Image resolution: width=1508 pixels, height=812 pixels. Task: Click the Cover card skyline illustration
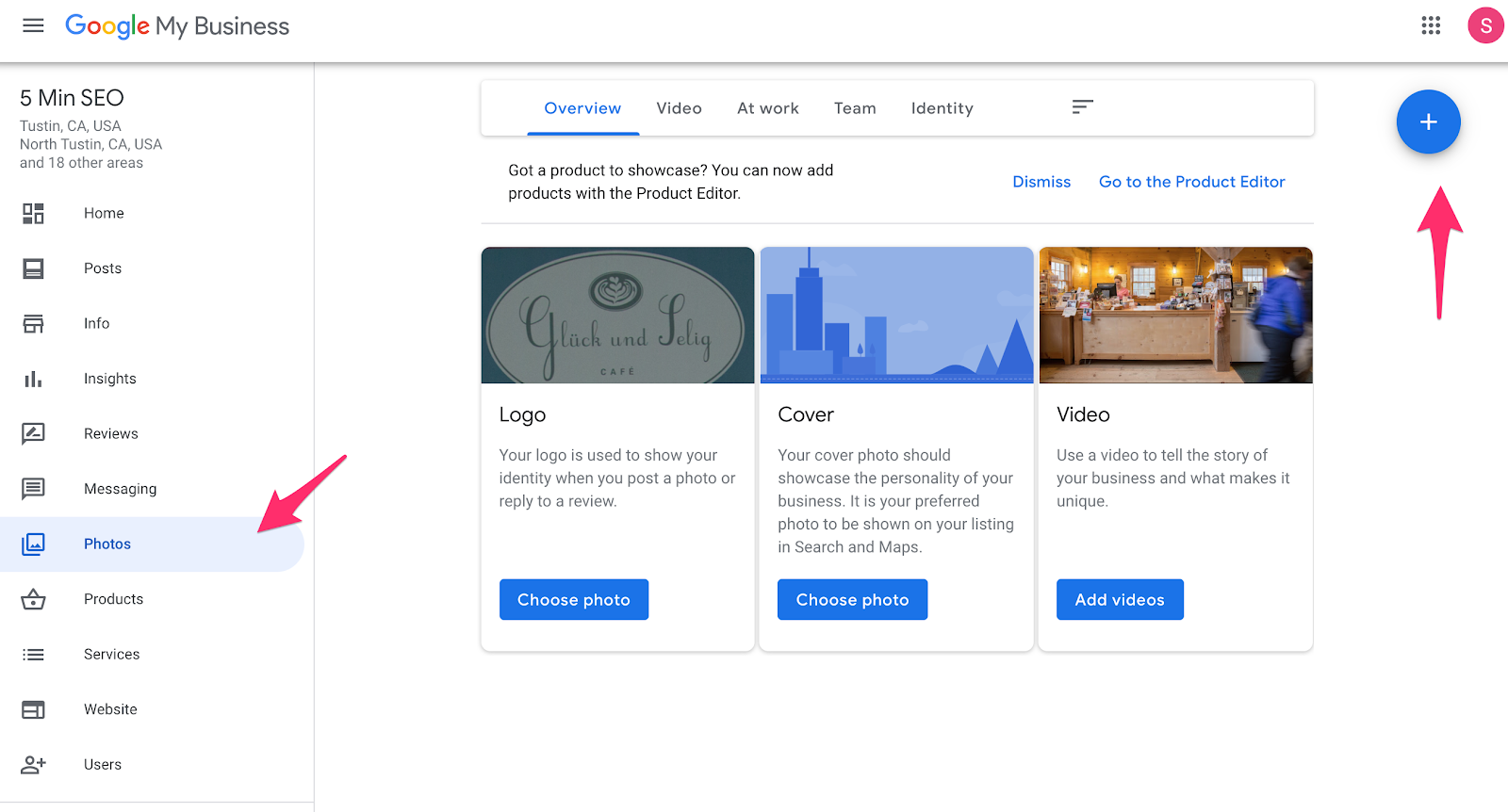[896, 316]
